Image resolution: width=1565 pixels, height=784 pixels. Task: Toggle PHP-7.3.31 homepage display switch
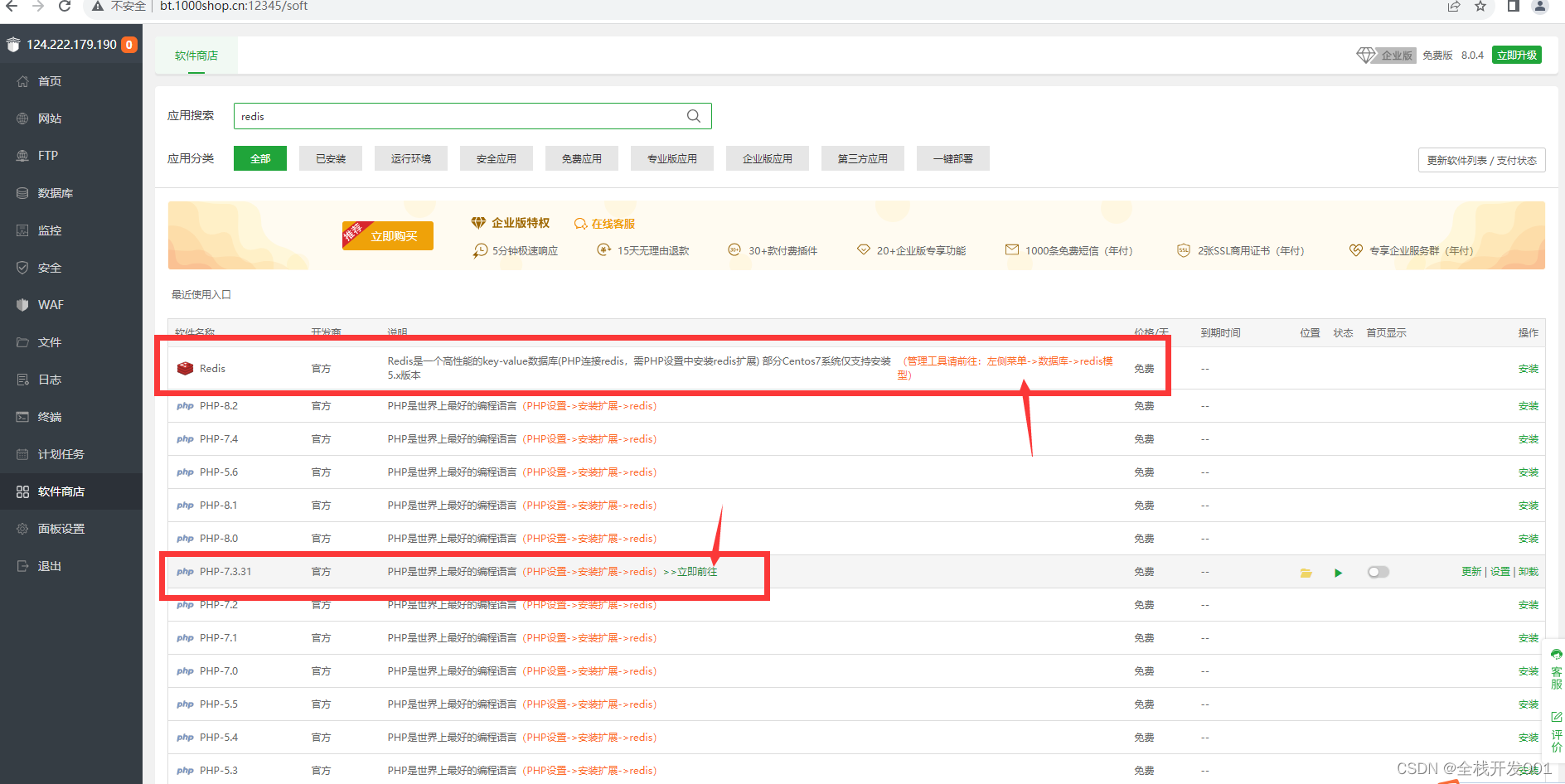(x=1378, y=572)
